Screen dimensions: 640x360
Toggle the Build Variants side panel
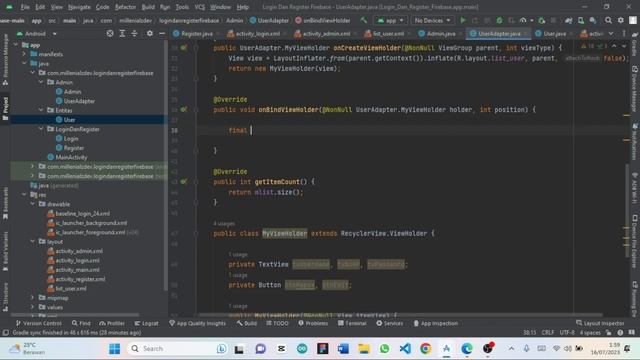(x=5, y=251)
